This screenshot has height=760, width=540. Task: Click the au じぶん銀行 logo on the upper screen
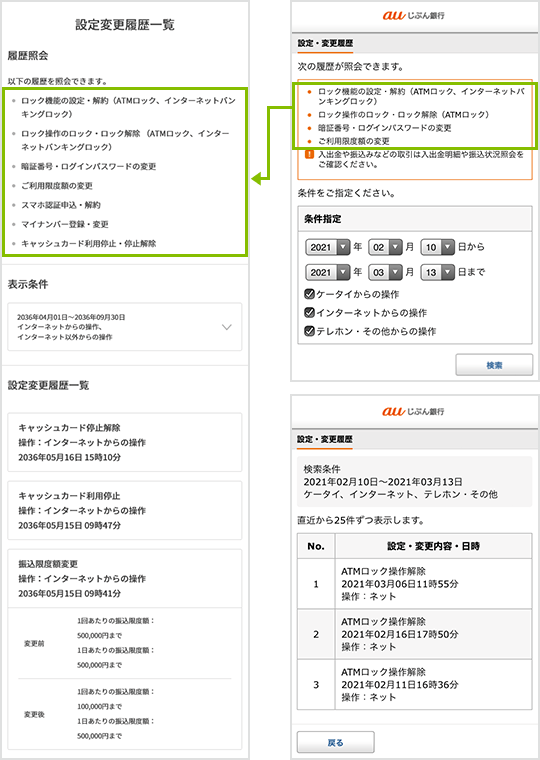413,16
